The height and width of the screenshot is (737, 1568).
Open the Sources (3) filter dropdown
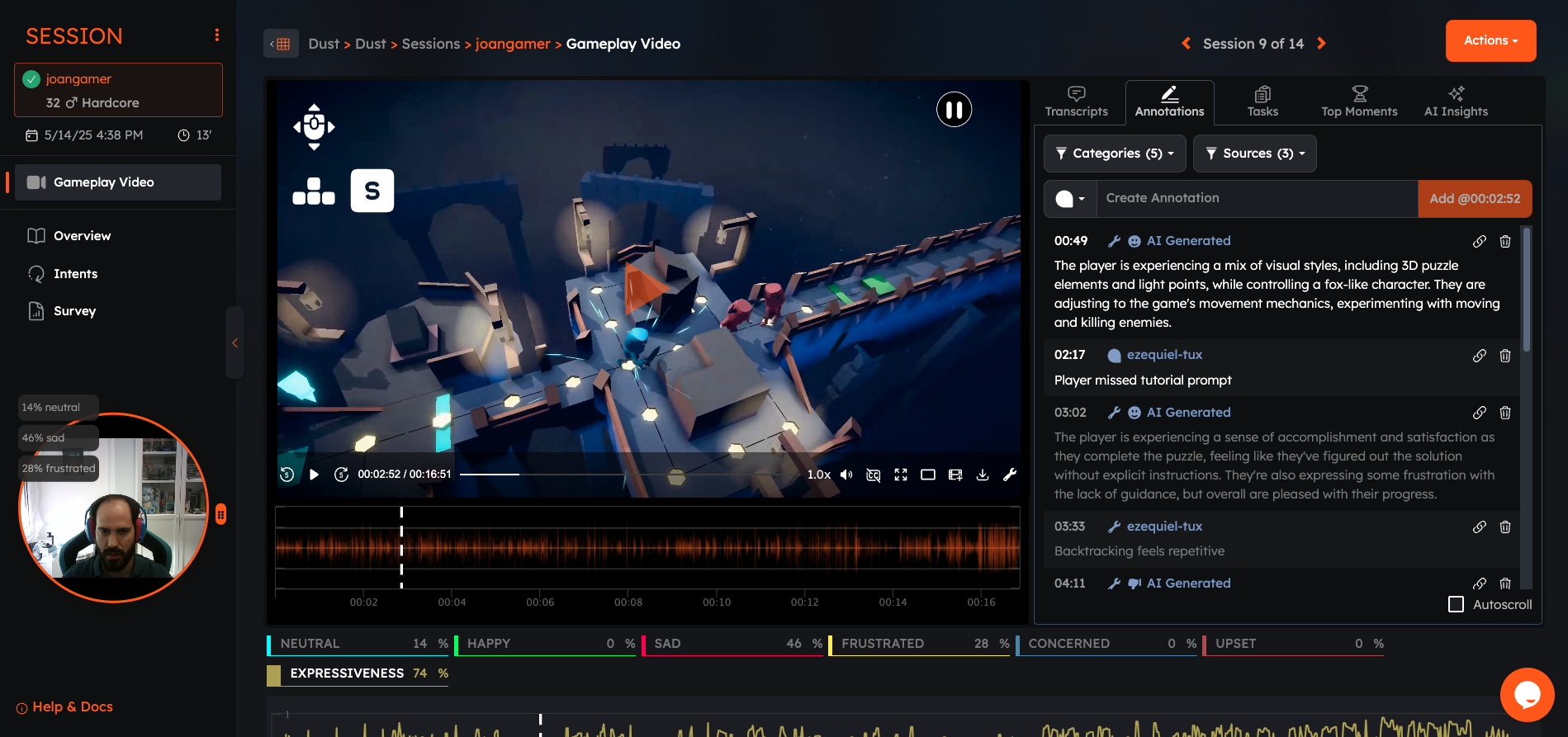tap(1255, 154)
